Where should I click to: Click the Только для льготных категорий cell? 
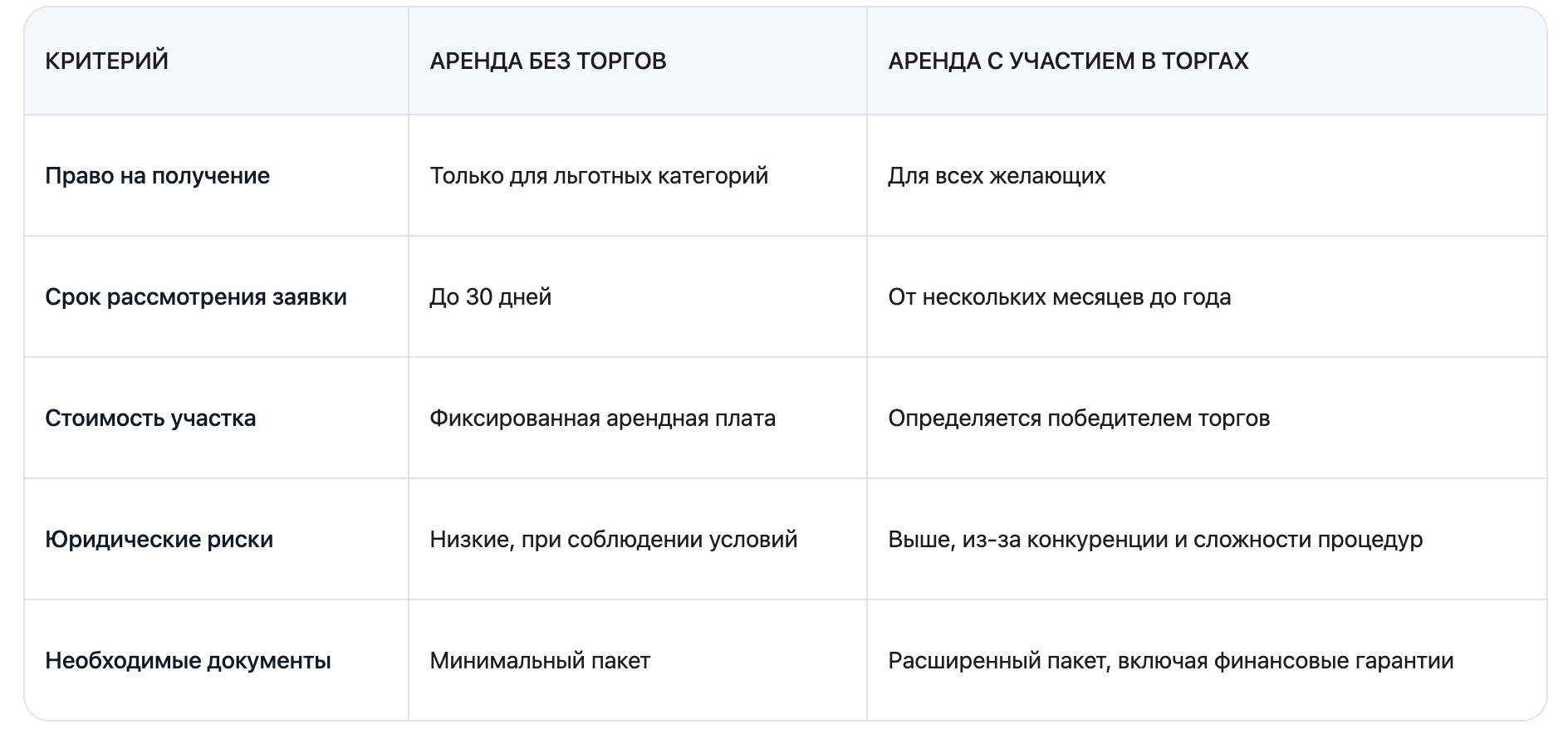(599, 176)
